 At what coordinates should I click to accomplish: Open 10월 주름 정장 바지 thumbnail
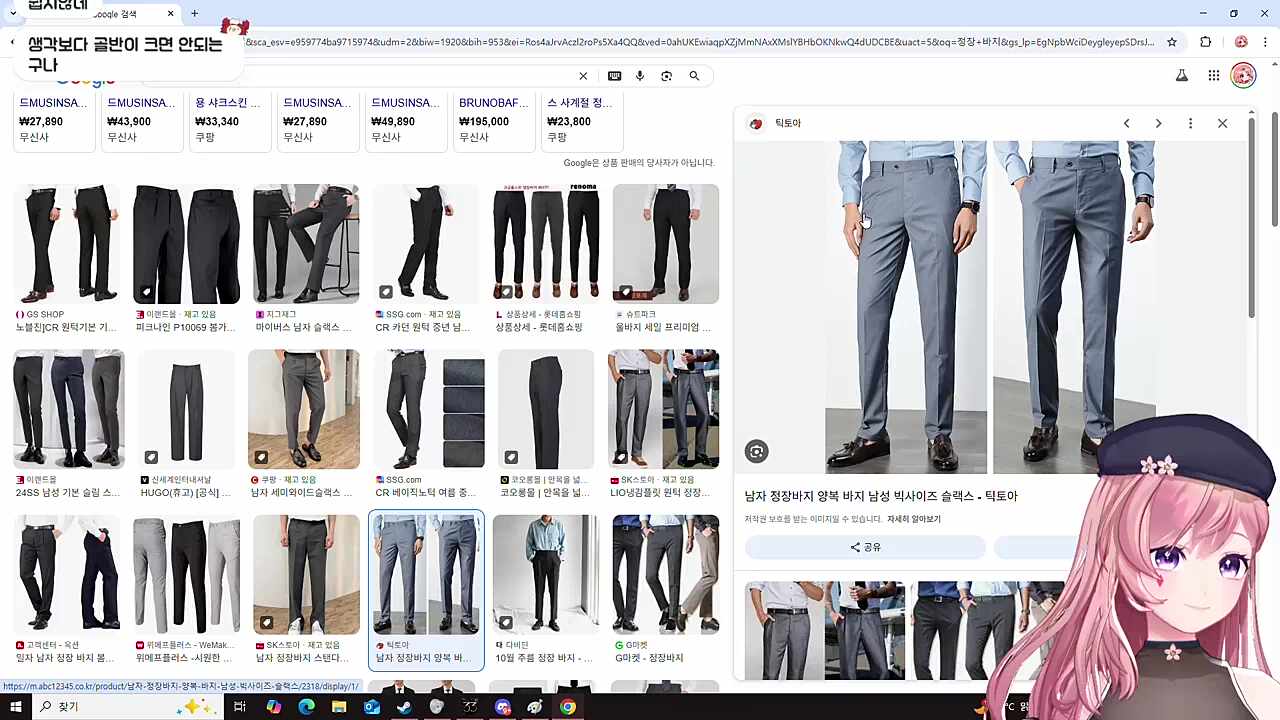point(546,574)
